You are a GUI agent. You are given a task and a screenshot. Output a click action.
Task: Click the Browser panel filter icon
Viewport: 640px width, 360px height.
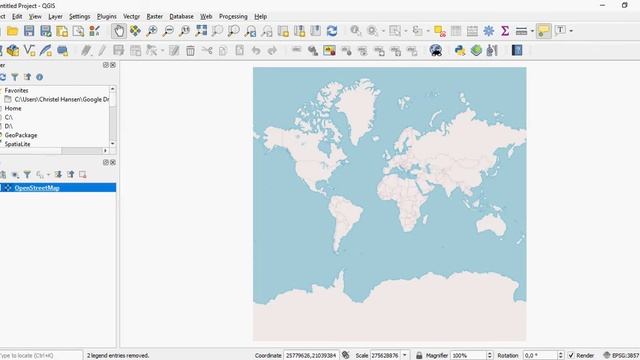[x=15, y=77]
